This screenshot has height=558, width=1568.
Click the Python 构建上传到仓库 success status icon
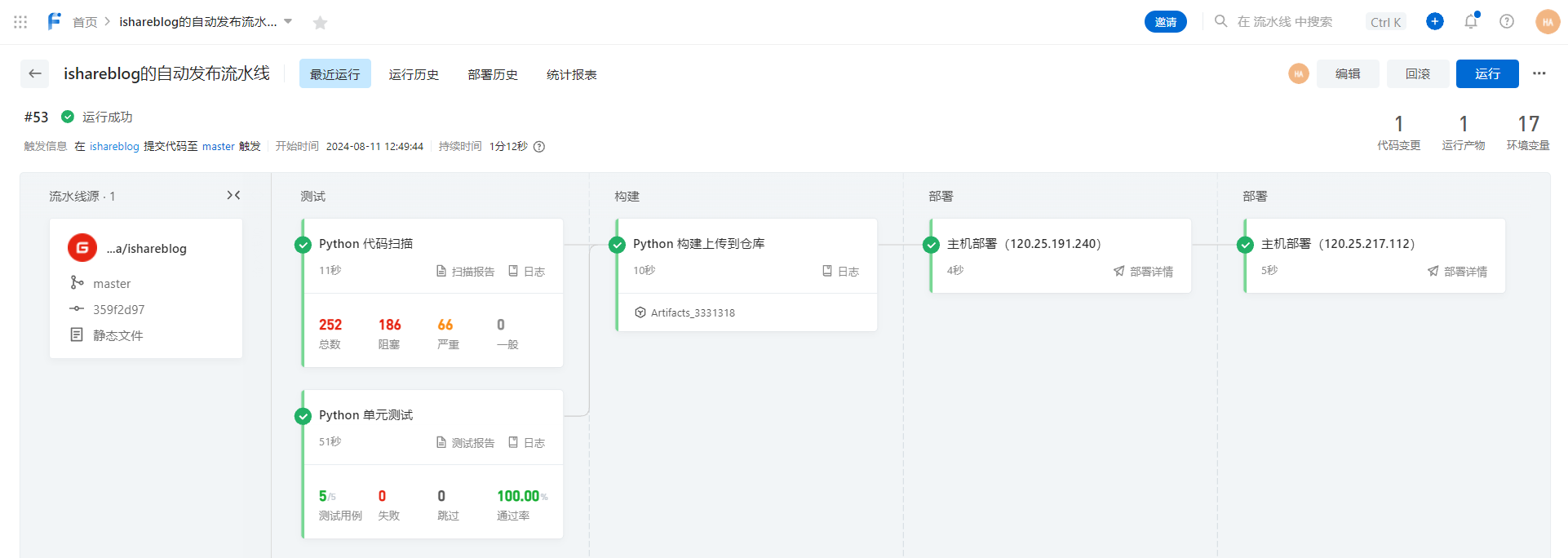617,245
